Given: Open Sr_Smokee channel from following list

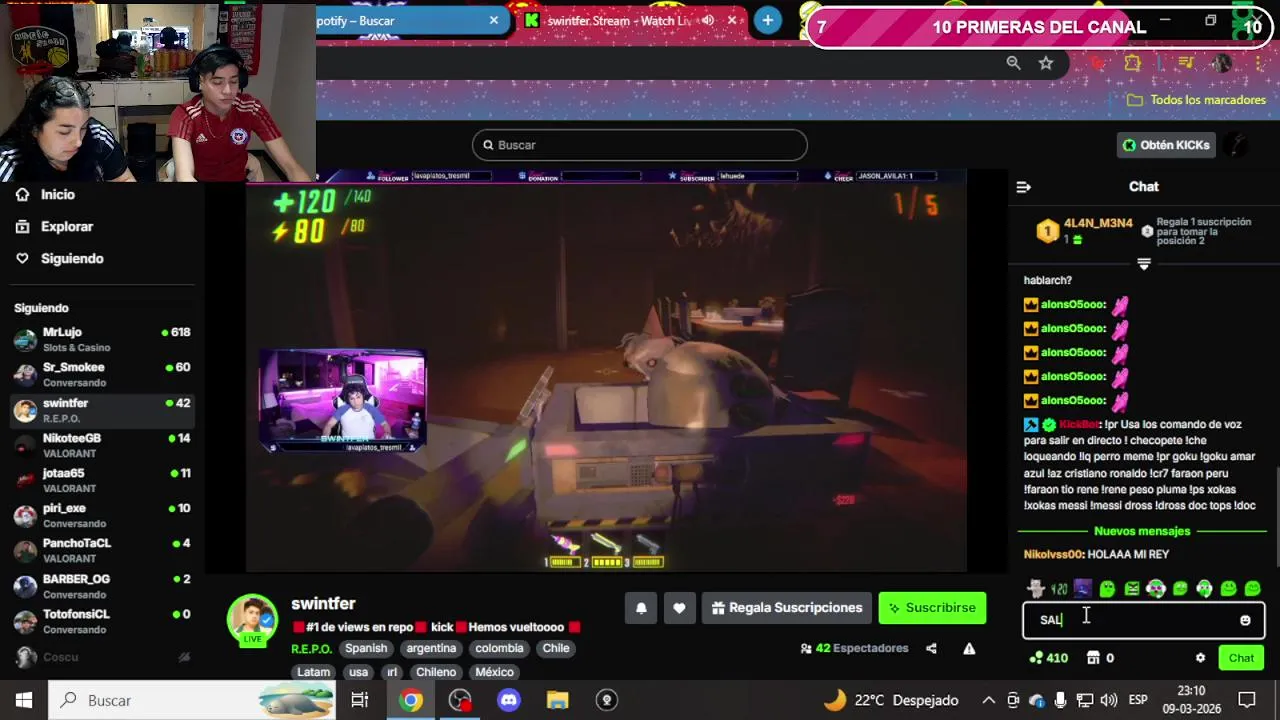Looking at the screenshot, I should point(100,375).
